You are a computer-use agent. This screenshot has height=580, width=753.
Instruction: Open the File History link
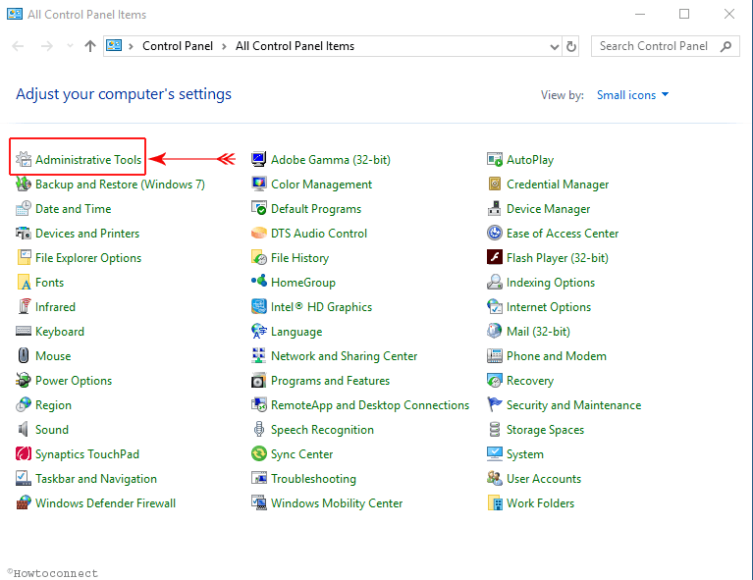pyautogui.click(x=300, y=258)
